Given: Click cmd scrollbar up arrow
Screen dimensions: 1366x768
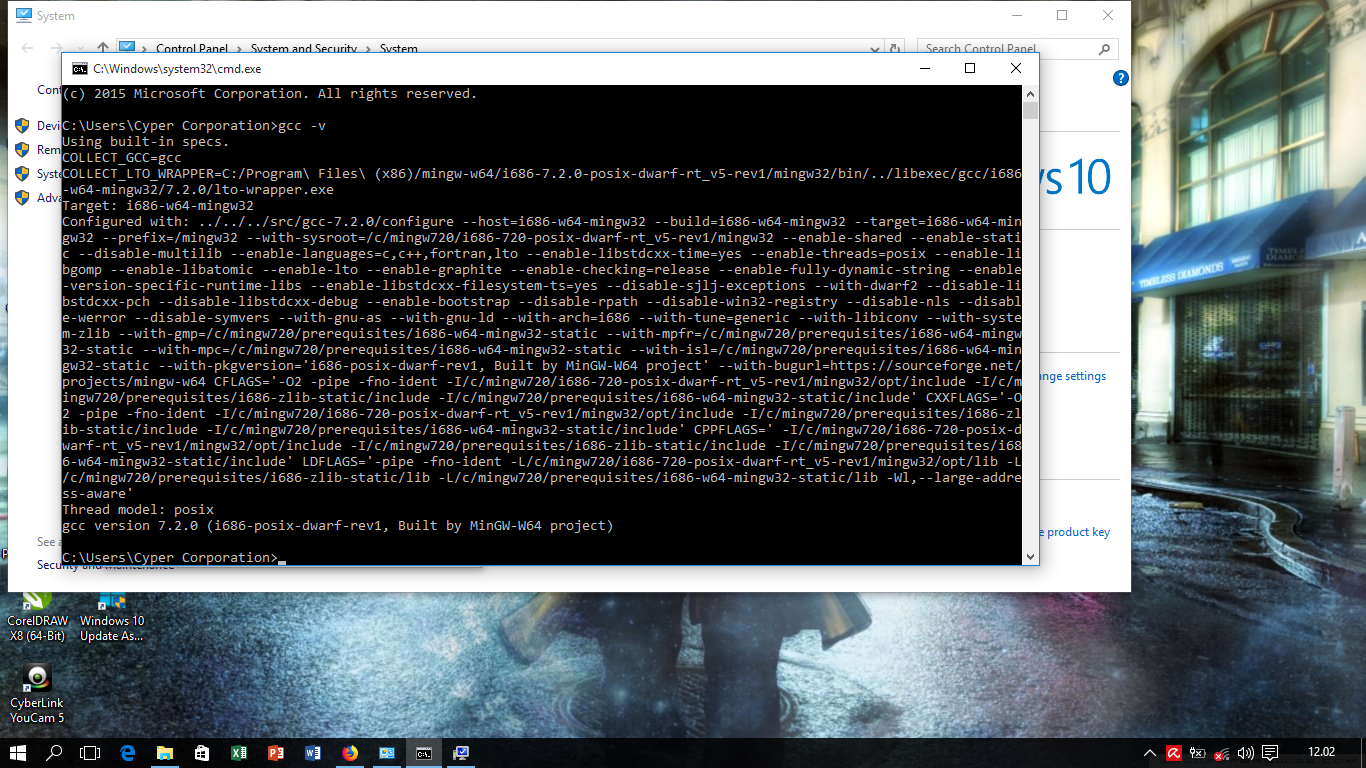Looking at the screenshot, I should click(1030, 93).
